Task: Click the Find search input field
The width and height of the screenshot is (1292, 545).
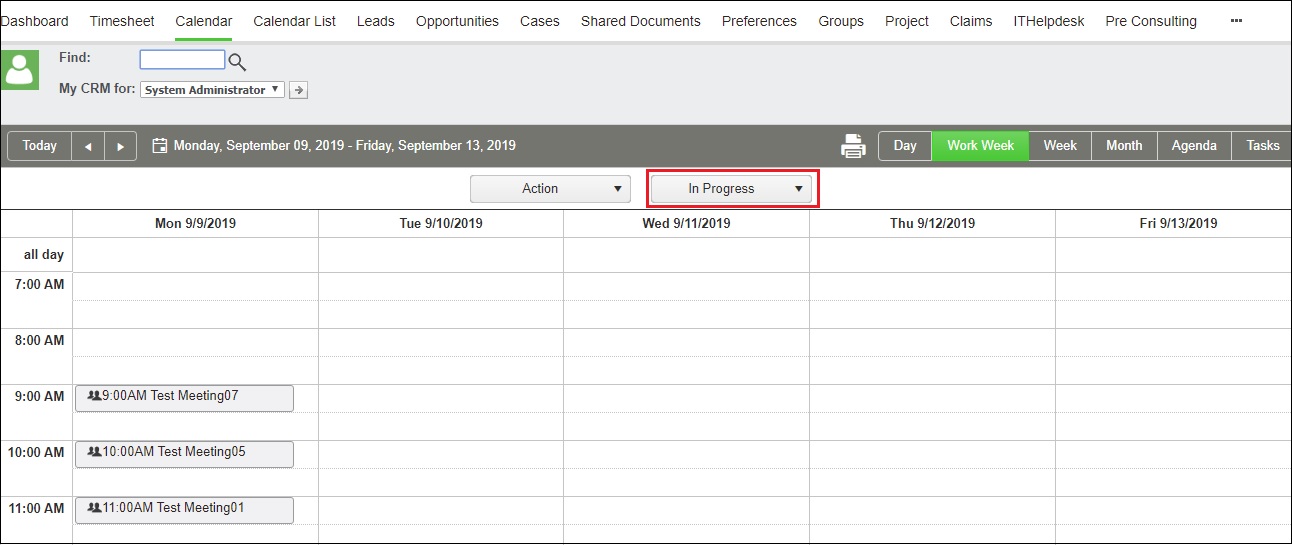Action: tap(182, 60)
